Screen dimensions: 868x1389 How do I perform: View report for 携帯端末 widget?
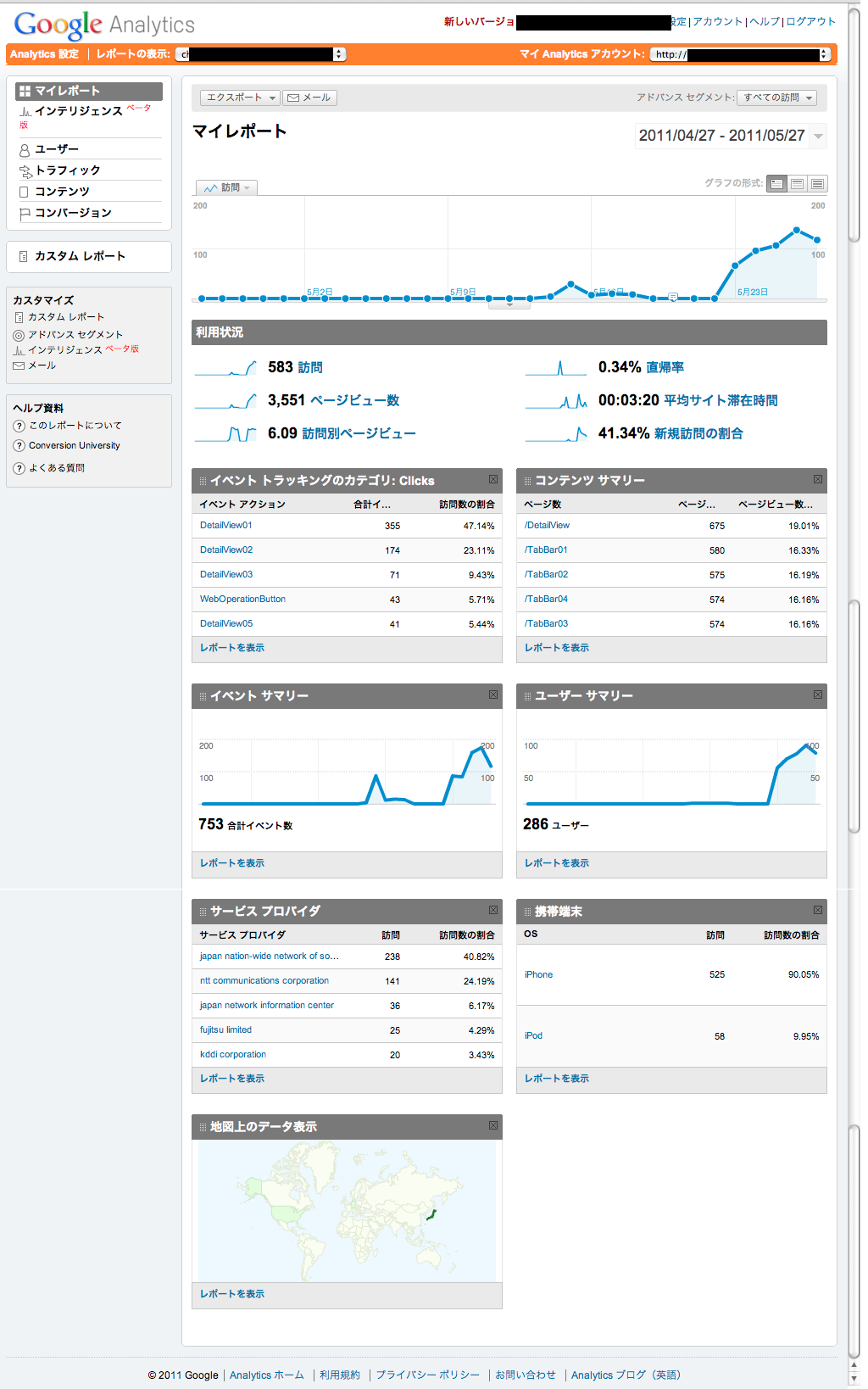point(557,1079)
